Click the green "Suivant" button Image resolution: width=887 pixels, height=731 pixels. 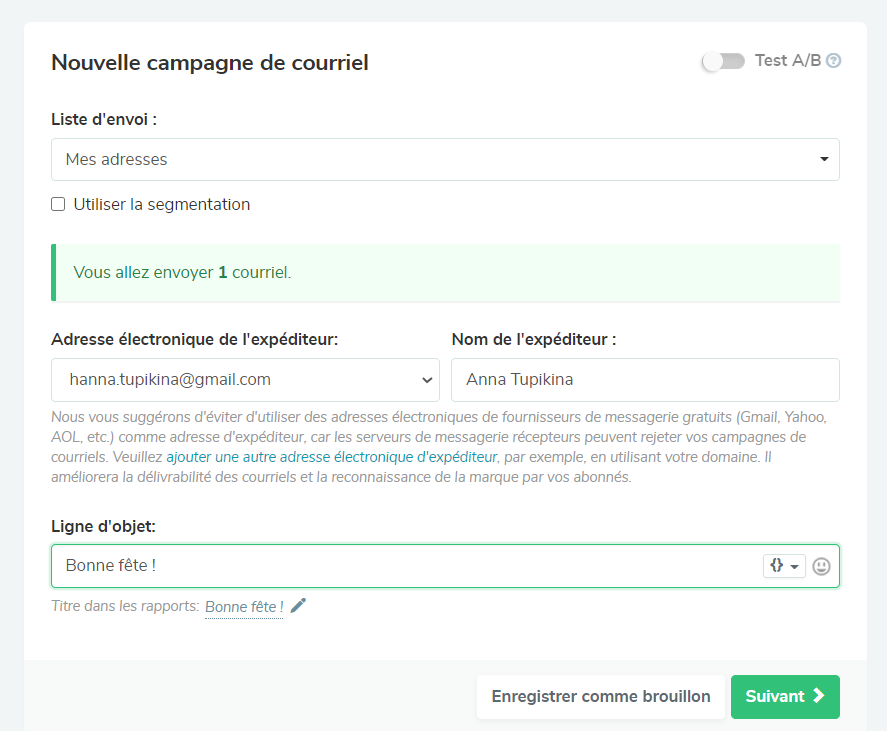click(x=784, y=696)
